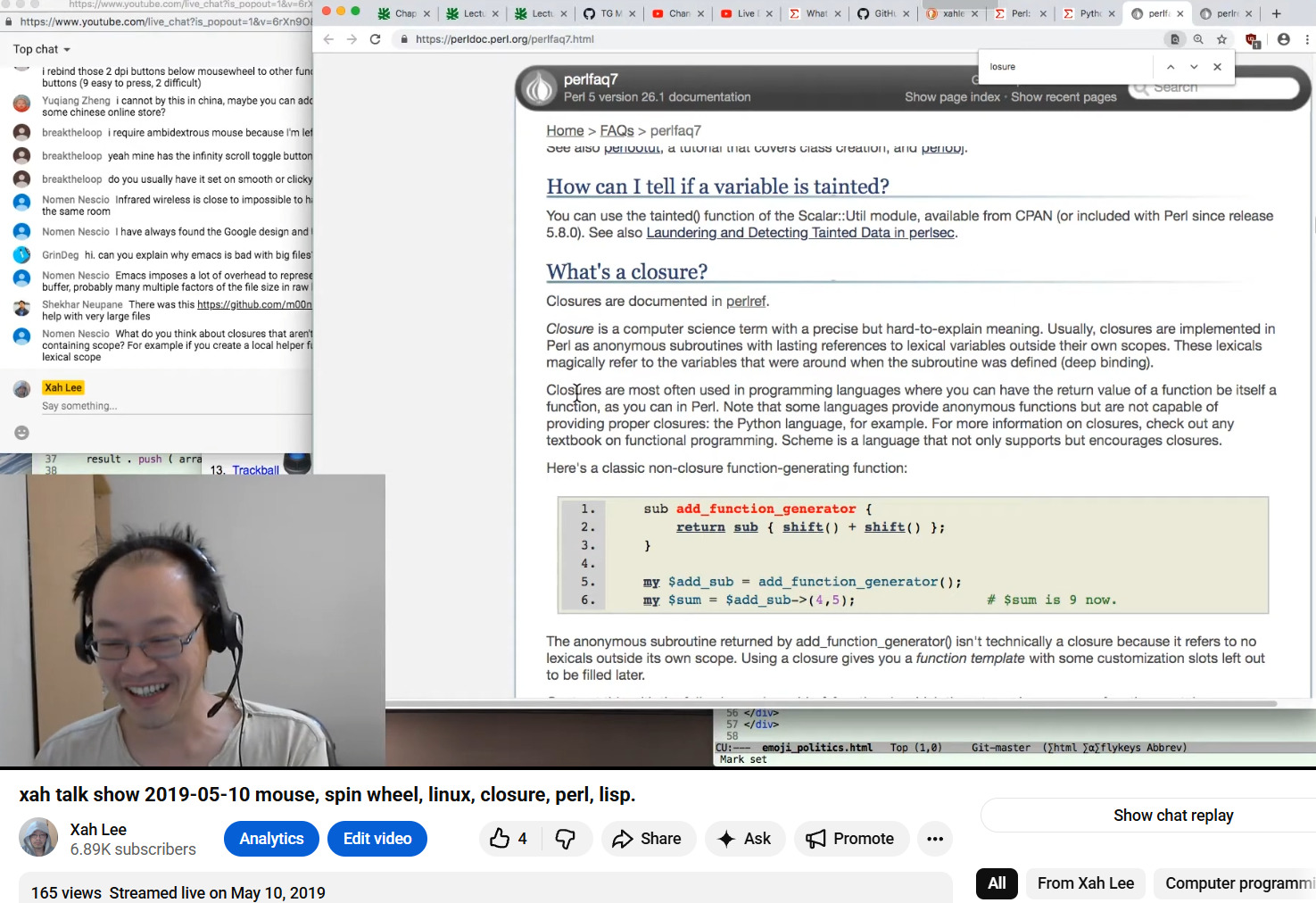
Task: Click the thumbs down dislike icon
Action: [x=566, y=839]
